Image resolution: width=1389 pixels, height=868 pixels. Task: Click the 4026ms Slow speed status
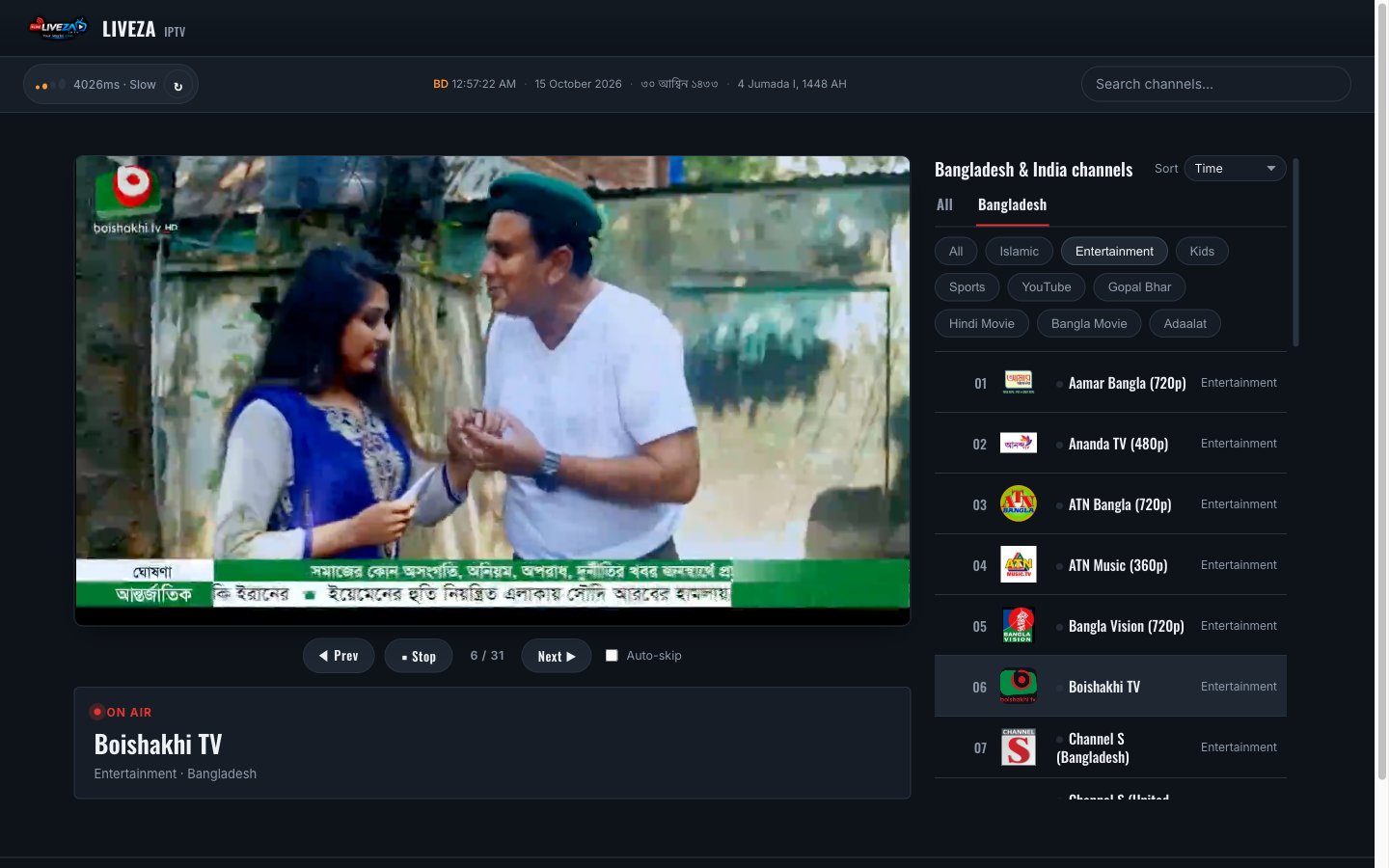(115, 85)
